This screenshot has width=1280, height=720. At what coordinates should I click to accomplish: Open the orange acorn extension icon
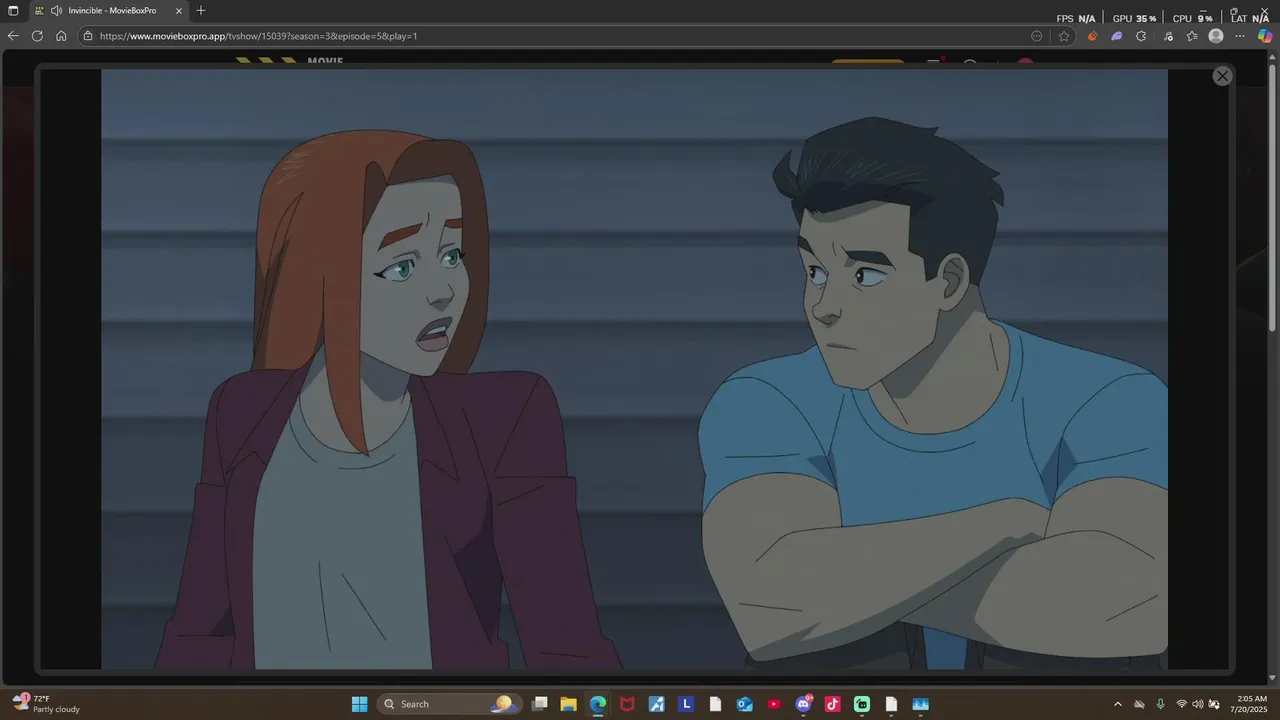(x=1092, y=36)
